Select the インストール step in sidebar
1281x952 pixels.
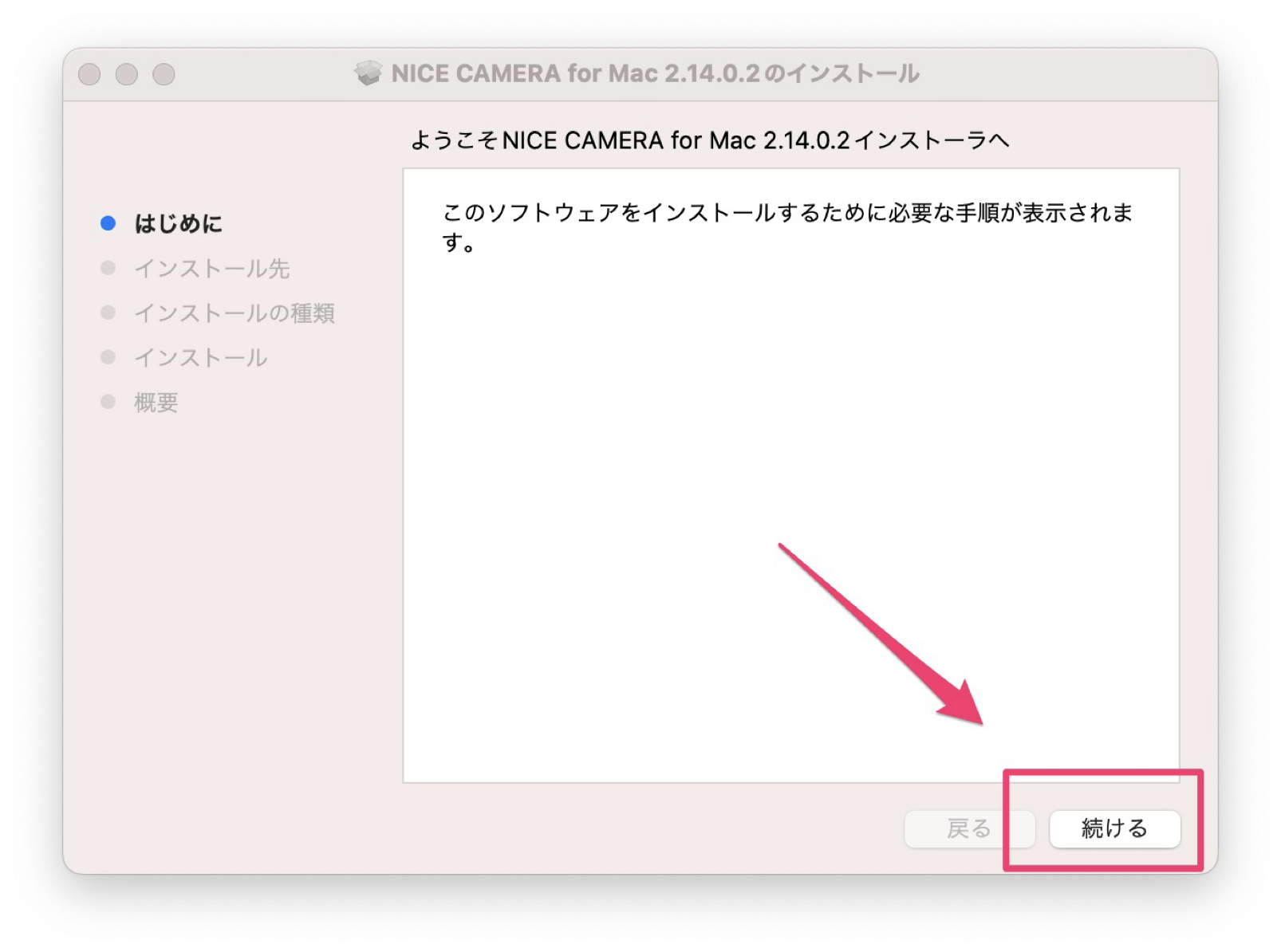click(200, 358)
